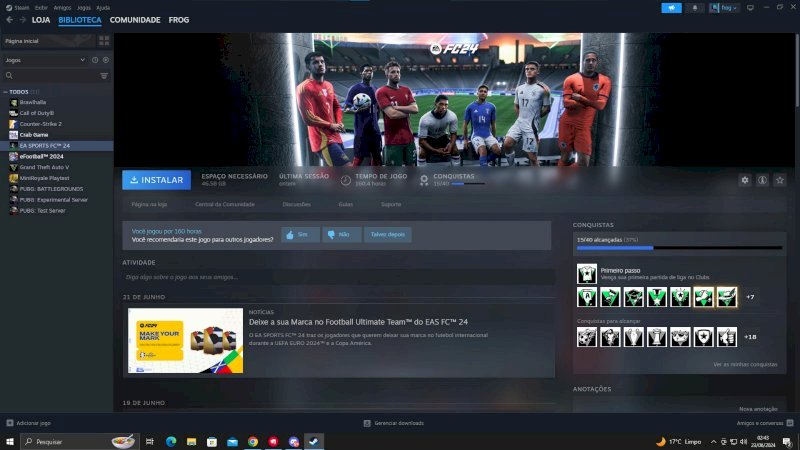Click Página inicial library home button

pos(49,41)
